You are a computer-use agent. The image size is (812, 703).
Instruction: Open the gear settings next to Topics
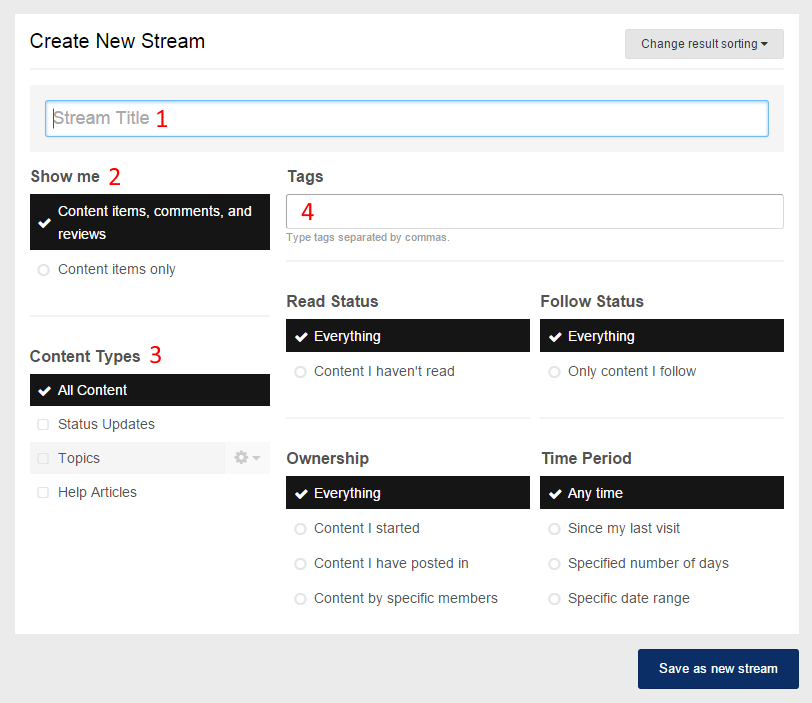point(246,458)
